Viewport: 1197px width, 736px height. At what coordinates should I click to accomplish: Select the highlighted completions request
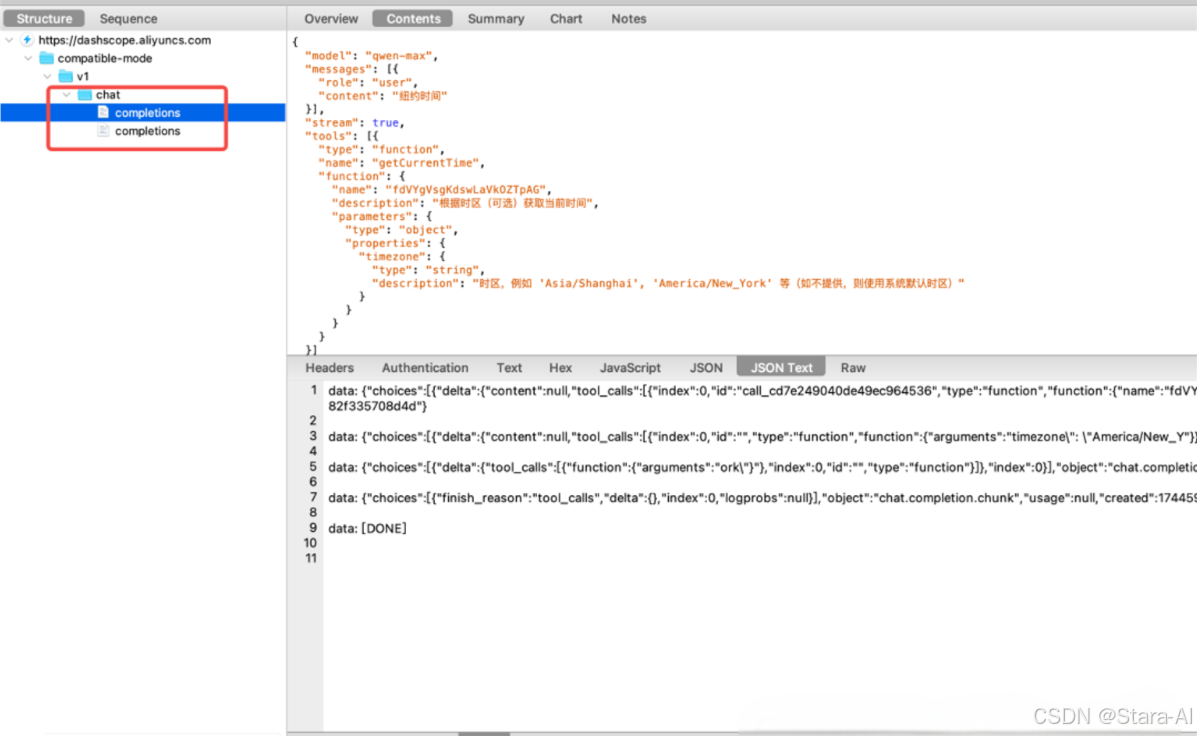coord(143,112)
